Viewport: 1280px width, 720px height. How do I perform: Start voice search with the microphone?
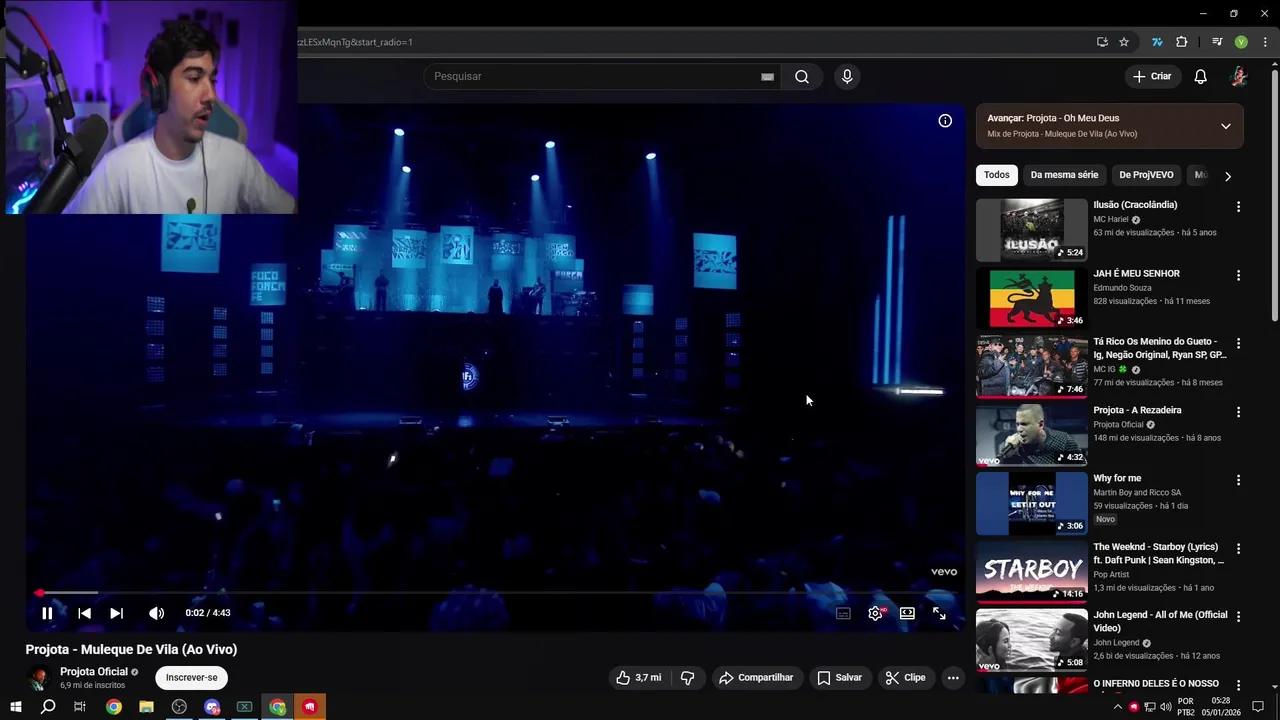click(847, 77)
